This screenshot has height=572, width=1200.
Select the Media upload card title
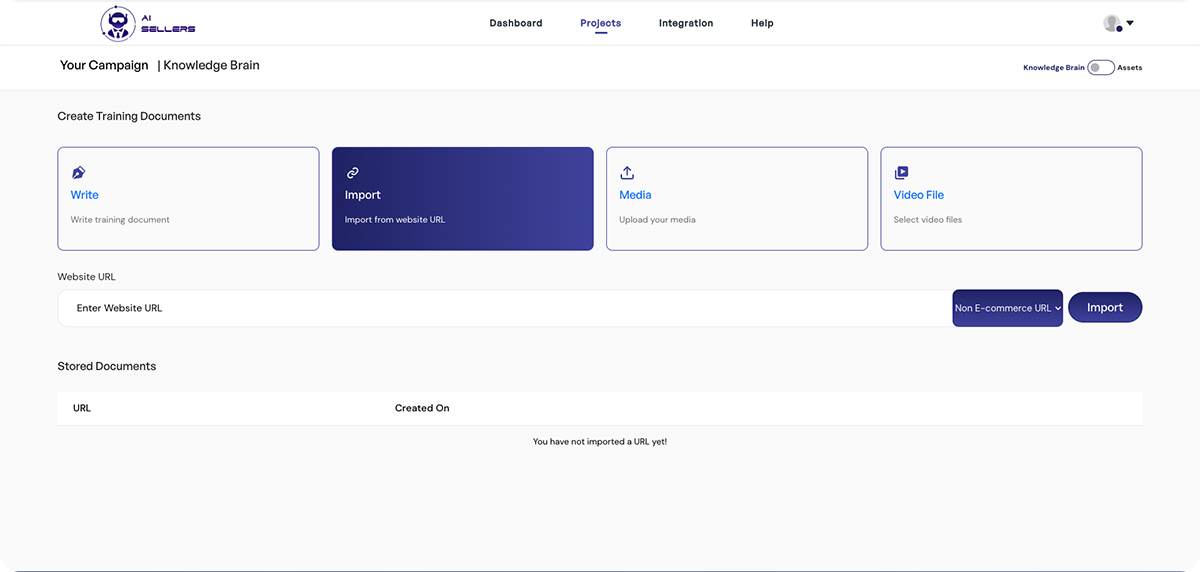click(635, 195)
